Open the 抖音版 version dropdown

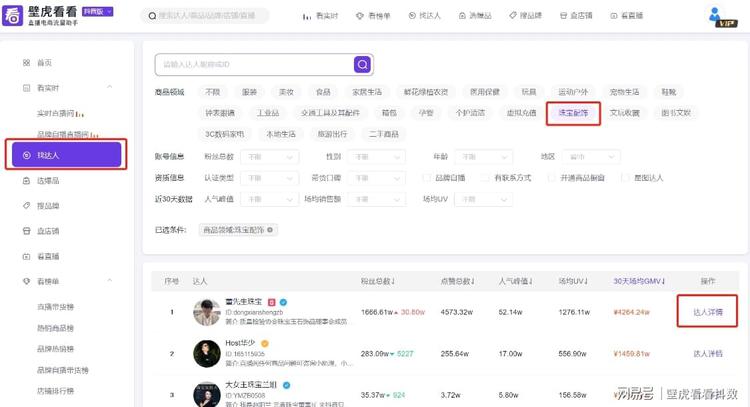[98, 11]
